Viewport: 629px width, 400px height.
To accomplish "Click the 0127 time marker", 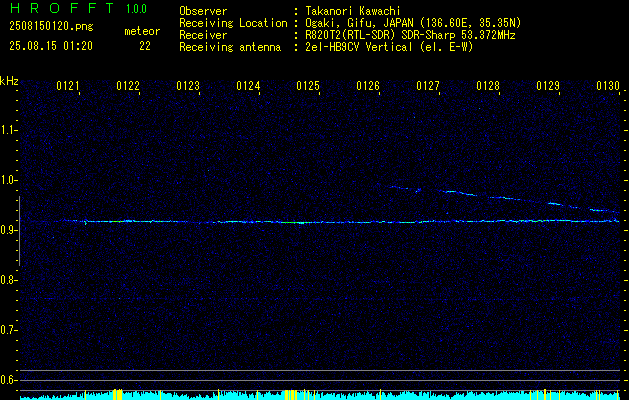I will click(428, 86).
